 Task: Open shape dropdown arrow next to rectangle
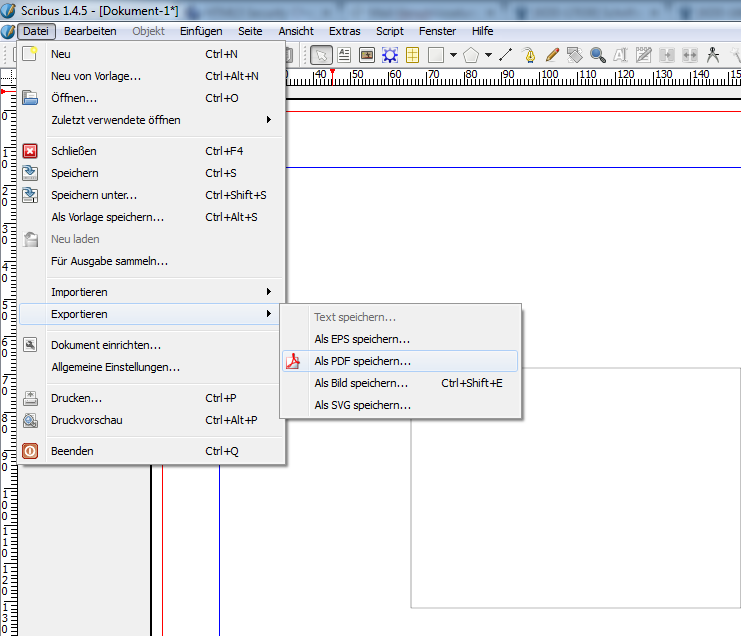click(x=453, y=55)
